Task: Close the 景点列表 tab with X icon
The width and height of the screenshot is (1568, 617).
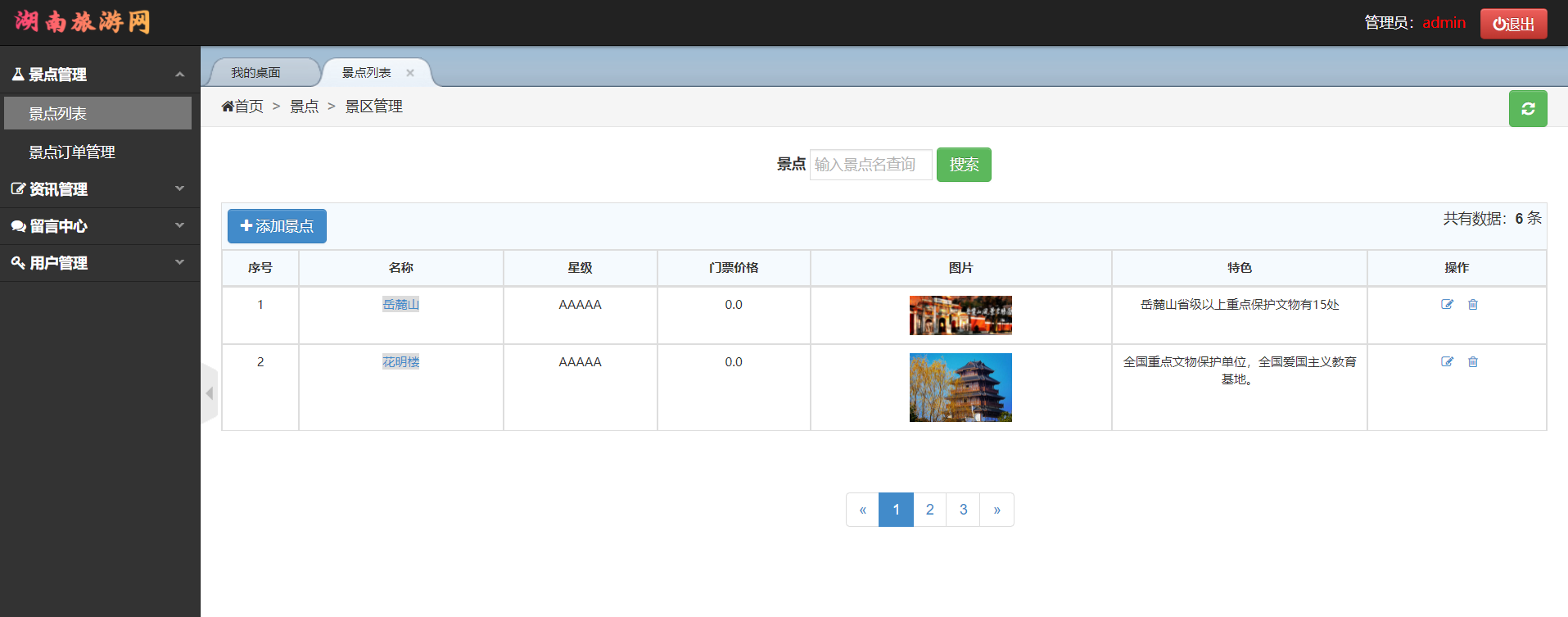Action: click(x=410, y=73)
